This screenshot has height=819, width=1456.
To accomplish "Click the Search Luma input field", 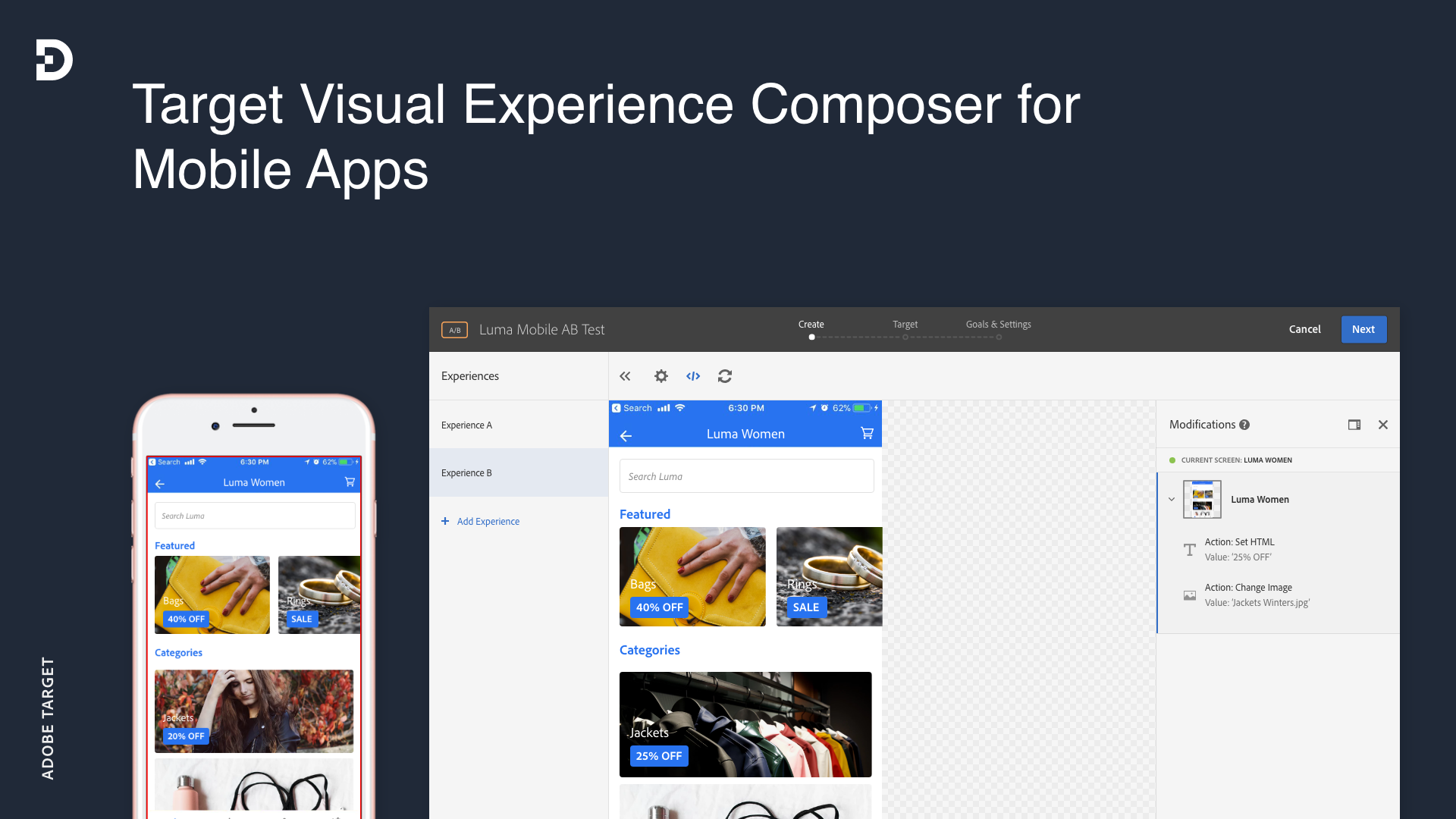I will pyautogui.click(x=746, y=476).
